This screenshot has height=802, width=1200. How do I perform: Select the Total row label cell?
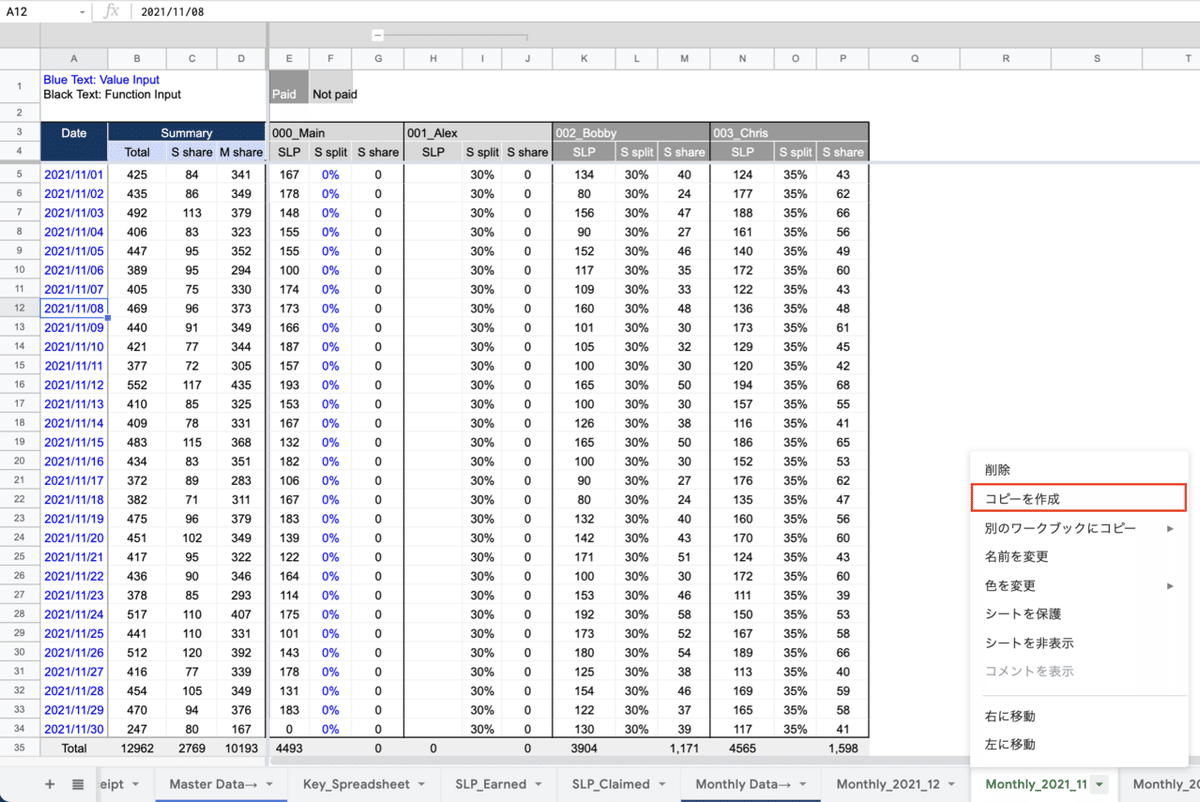(73, 748)
